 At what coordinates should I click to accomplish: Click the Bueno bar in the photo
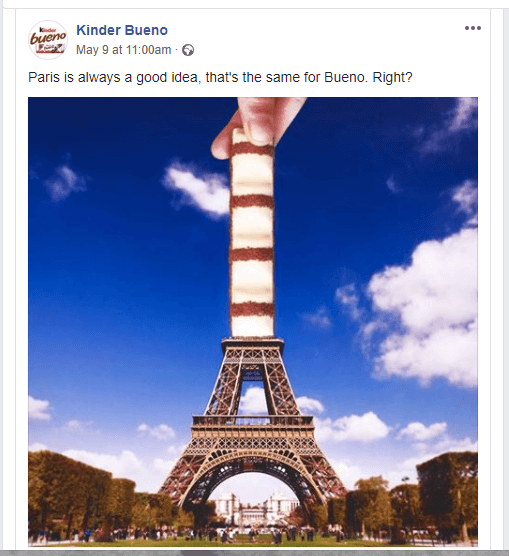(252, 233)
